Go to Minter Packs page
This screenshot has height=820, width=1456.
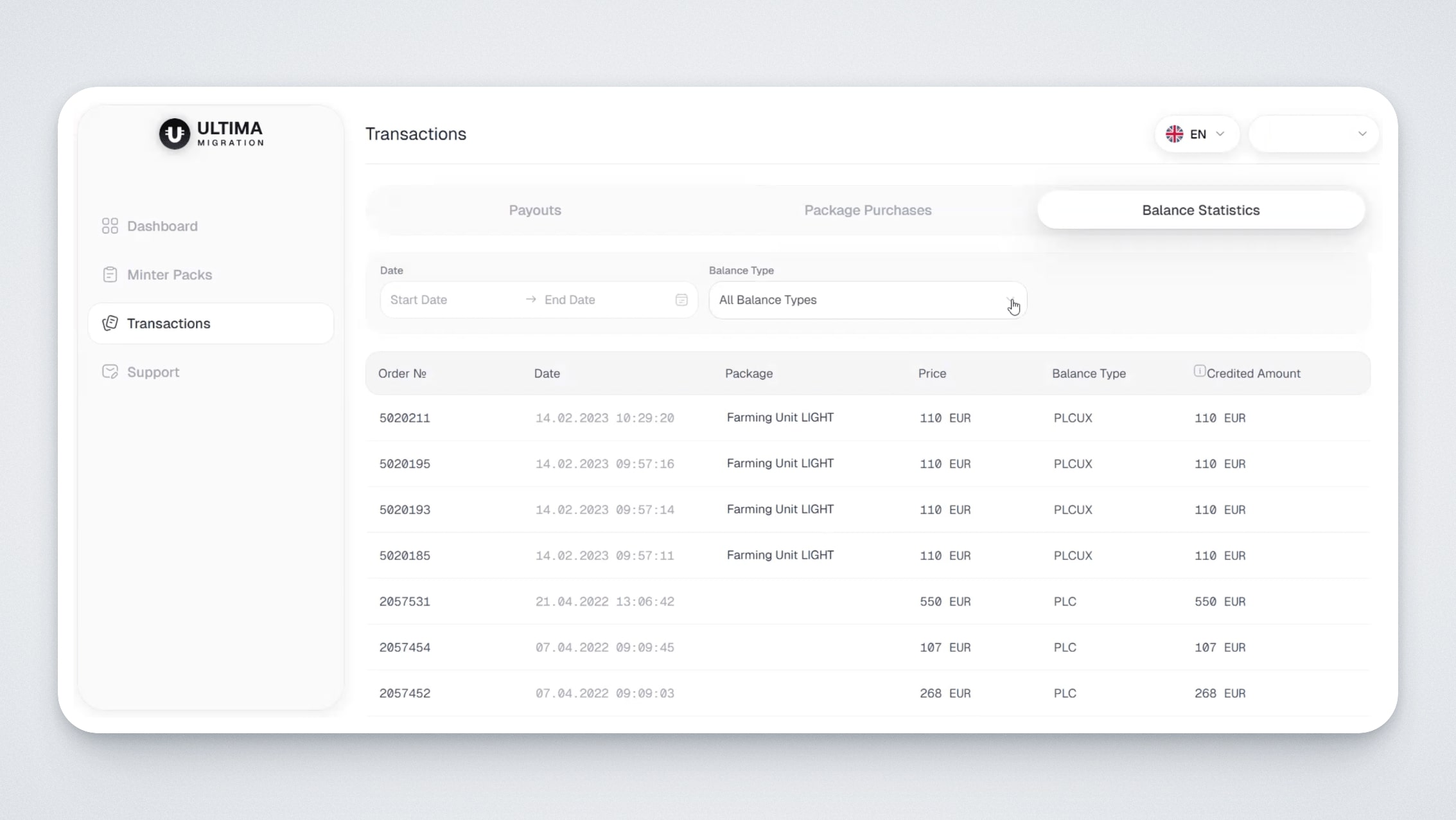pyautogui.click(x=170, y=275)
